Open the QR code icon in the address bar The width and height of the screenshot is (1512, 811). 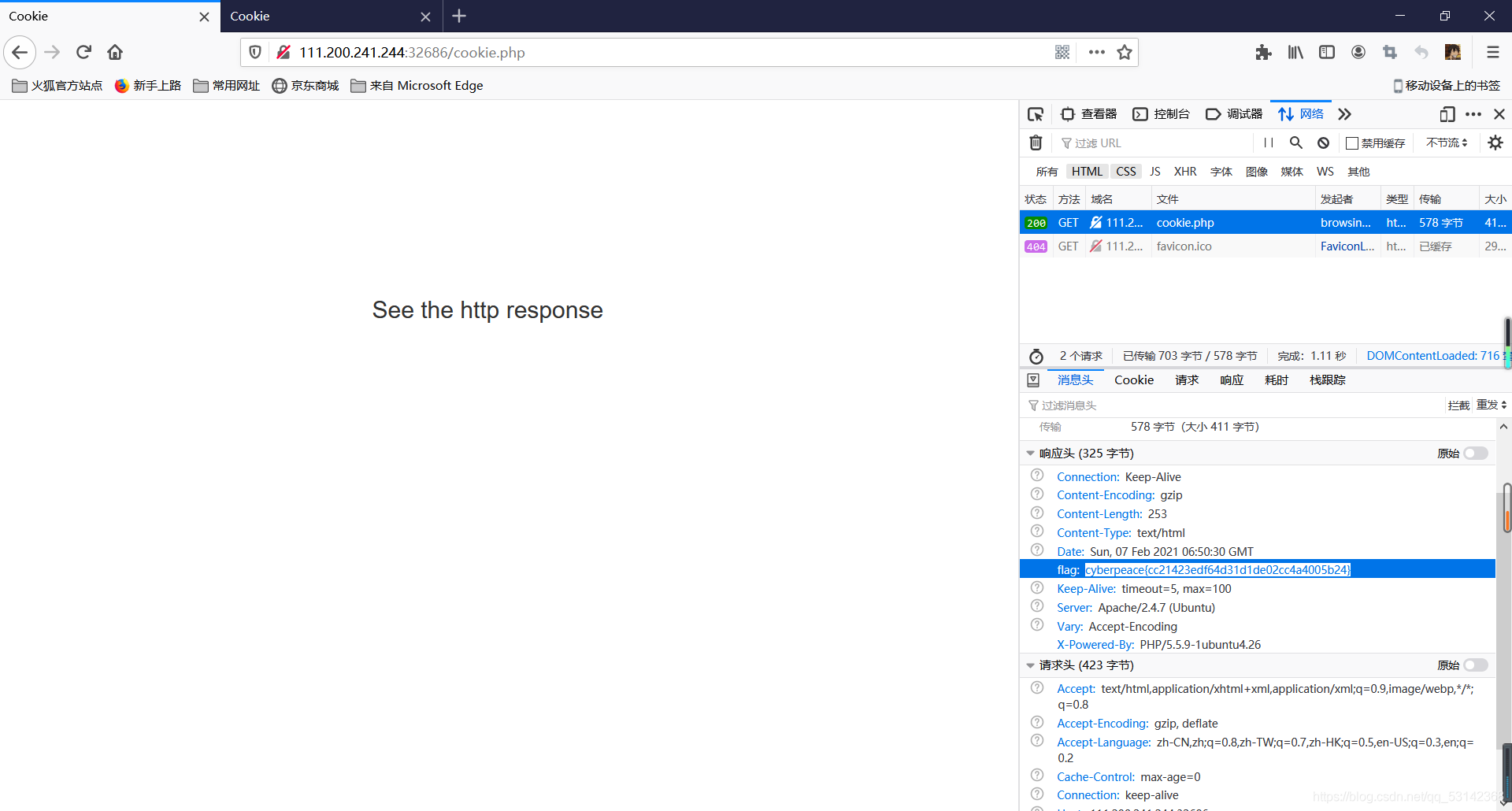[x=1062, y=53]
